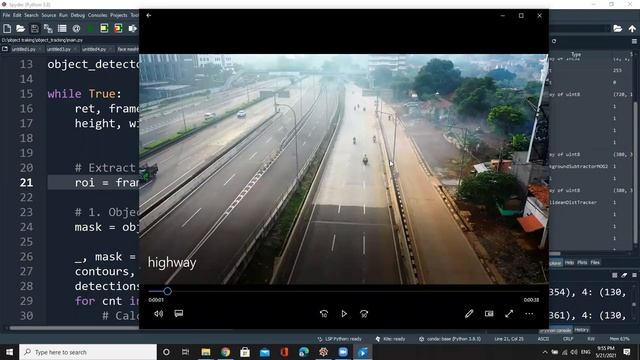Open the Consoles menu in Spyder

pos(98,15)
